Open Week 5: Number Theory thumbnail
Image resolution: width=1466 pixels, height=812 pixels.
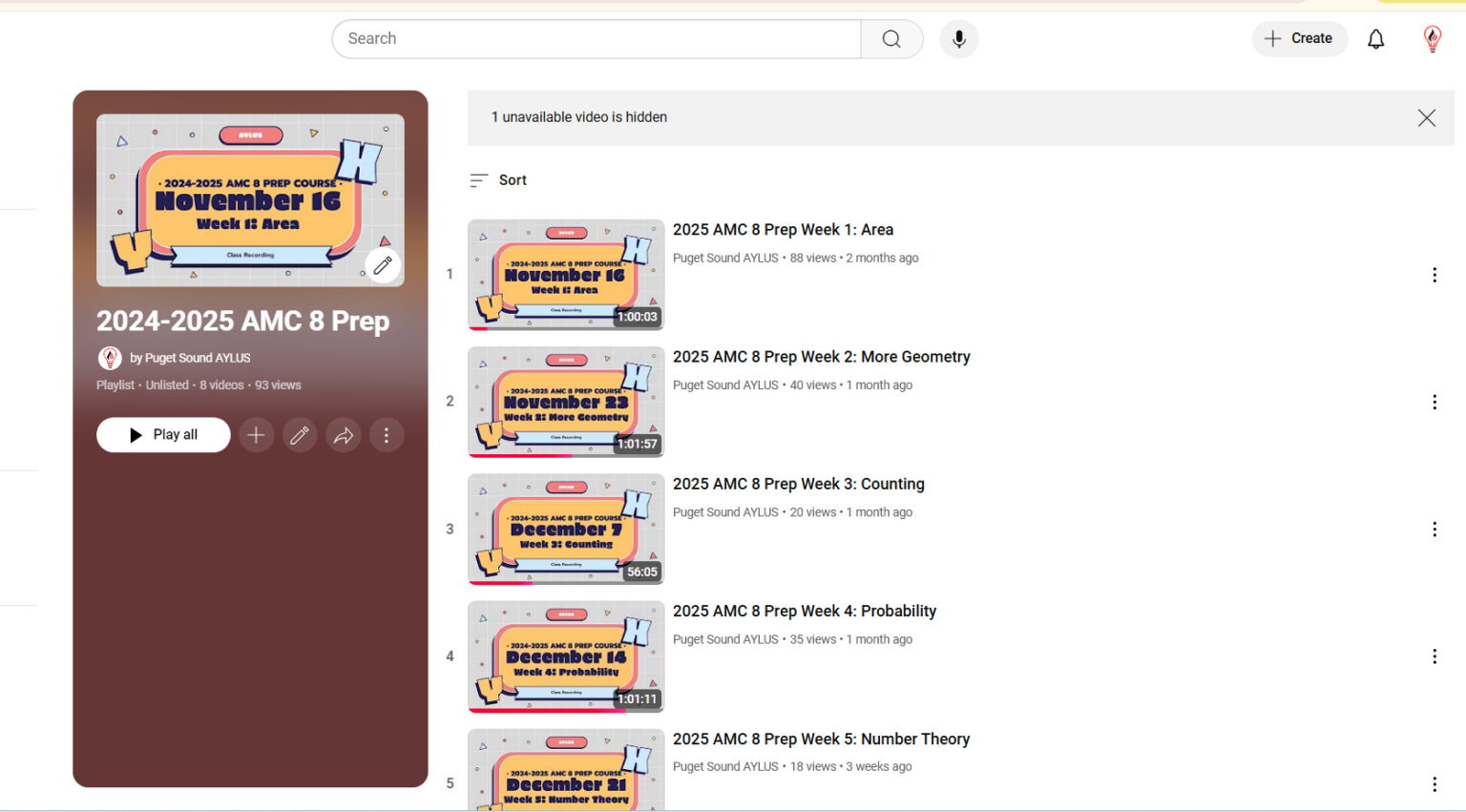pyautogui.click(x=566, y=770)
